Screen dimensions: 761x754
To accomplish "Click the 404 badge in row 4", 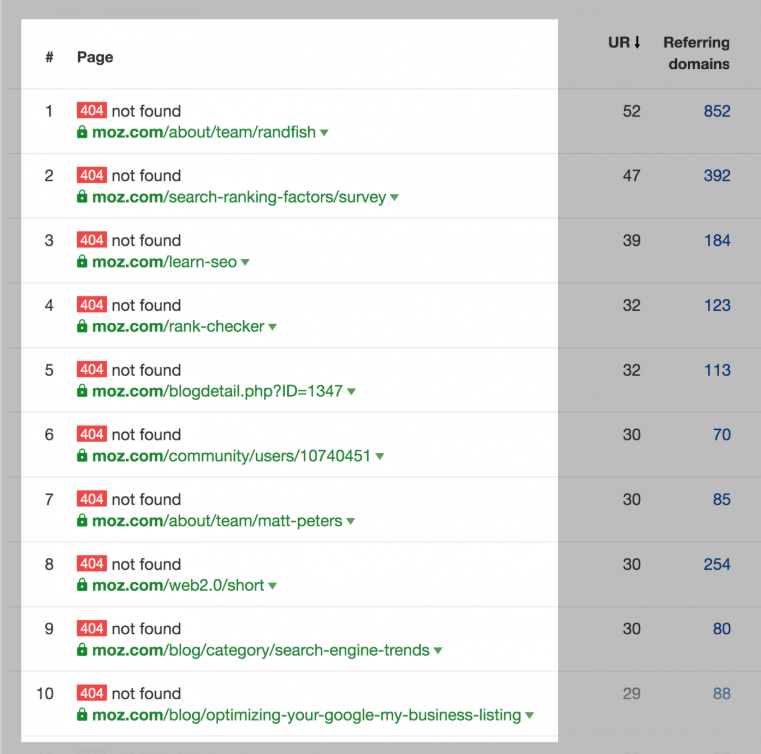I will pos(91,305).
